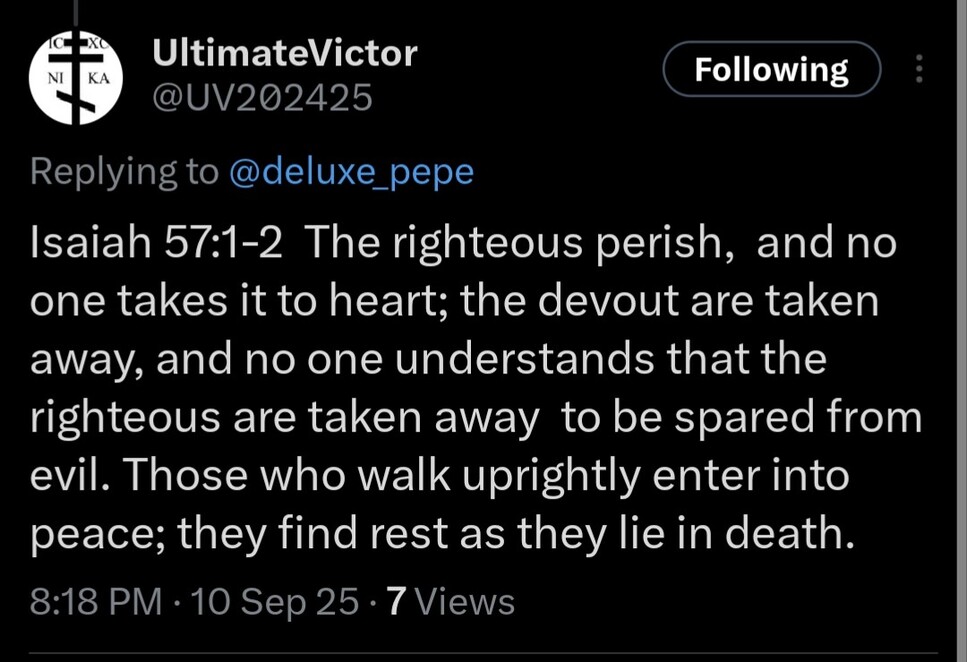967x662 pixels.
Task: Click the tweet line starting "one takes it"
Action: pos(453,302)
